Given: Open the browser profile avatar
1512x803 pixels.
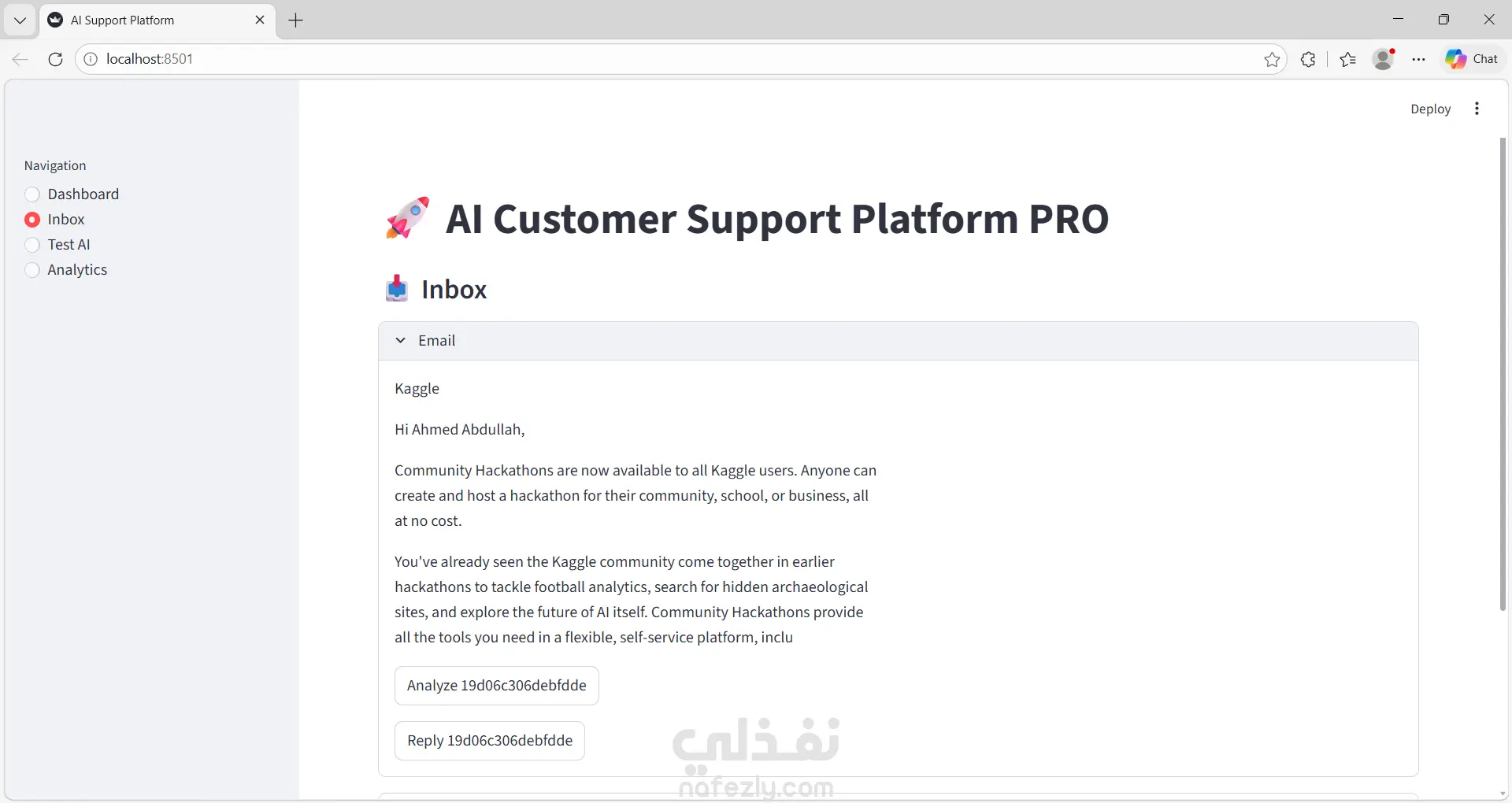Looking at the screenshot, I should click(x=1383, y=59).
